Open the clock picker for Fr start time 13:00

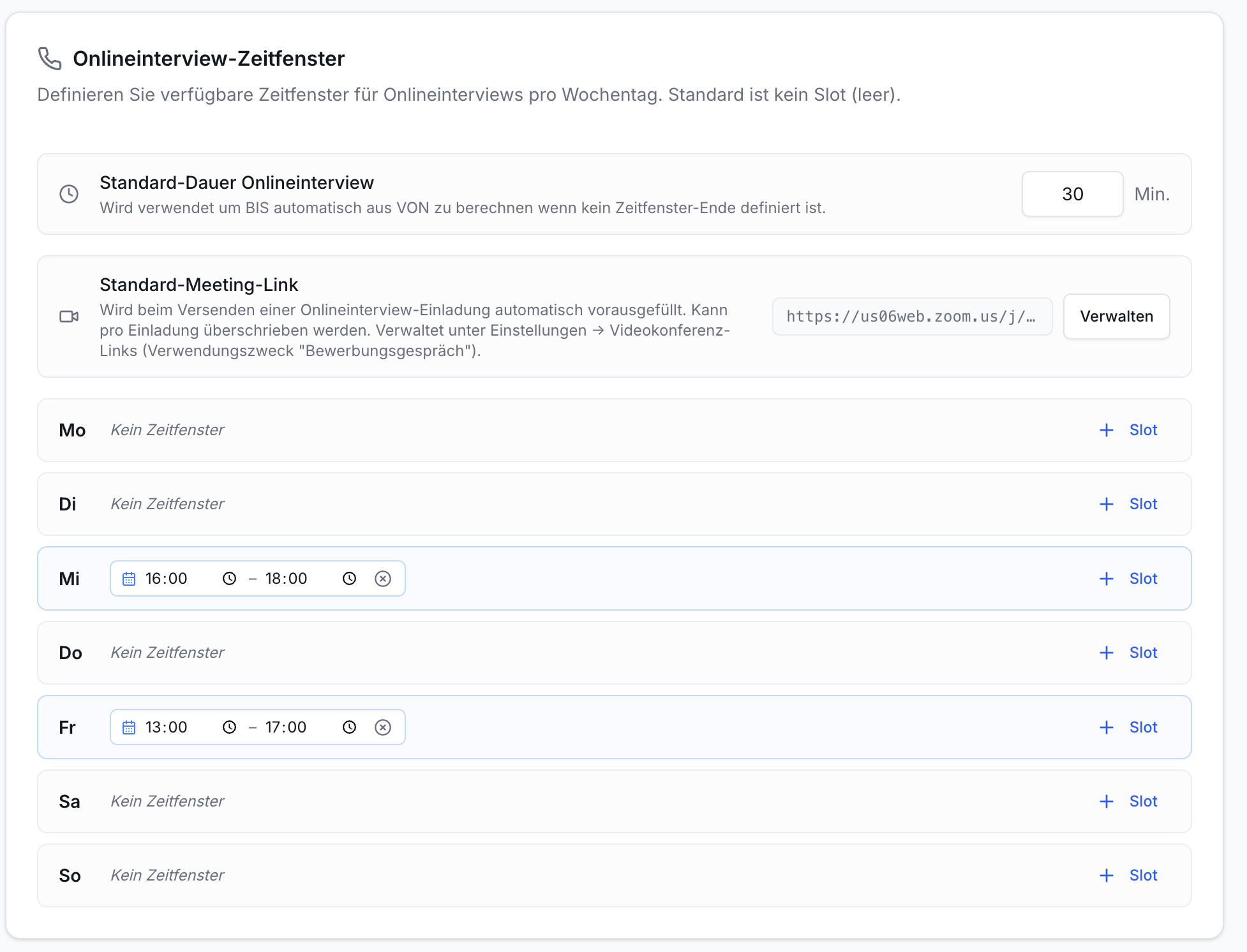point(229,727)
